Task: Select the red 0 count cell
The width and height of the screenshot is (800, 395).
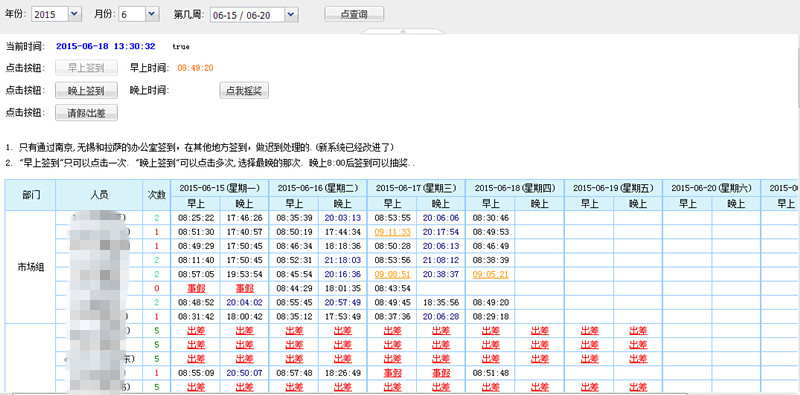Action: 157,288
